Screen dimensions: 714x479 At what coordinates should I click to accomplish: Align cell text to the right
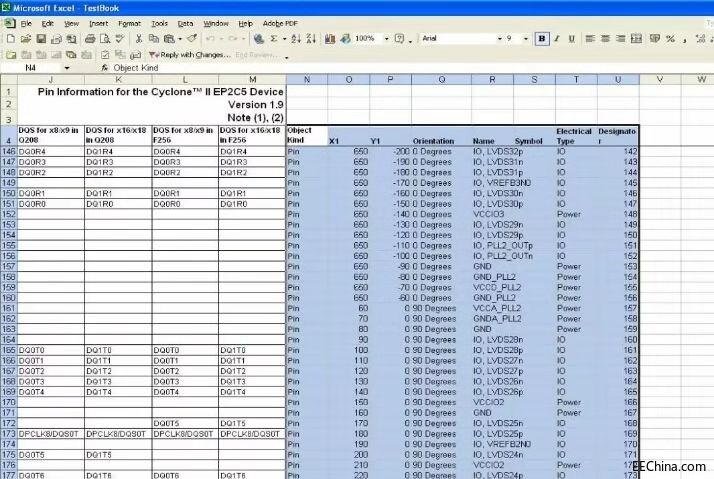point(620,39)
